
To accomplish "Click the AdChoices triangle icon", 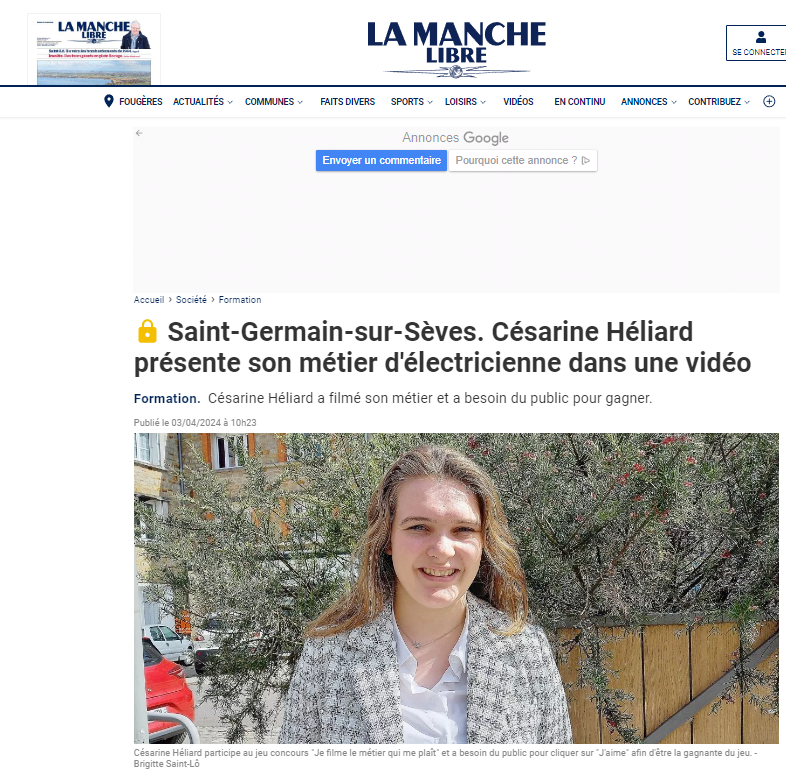I will [x=585, y=160].
